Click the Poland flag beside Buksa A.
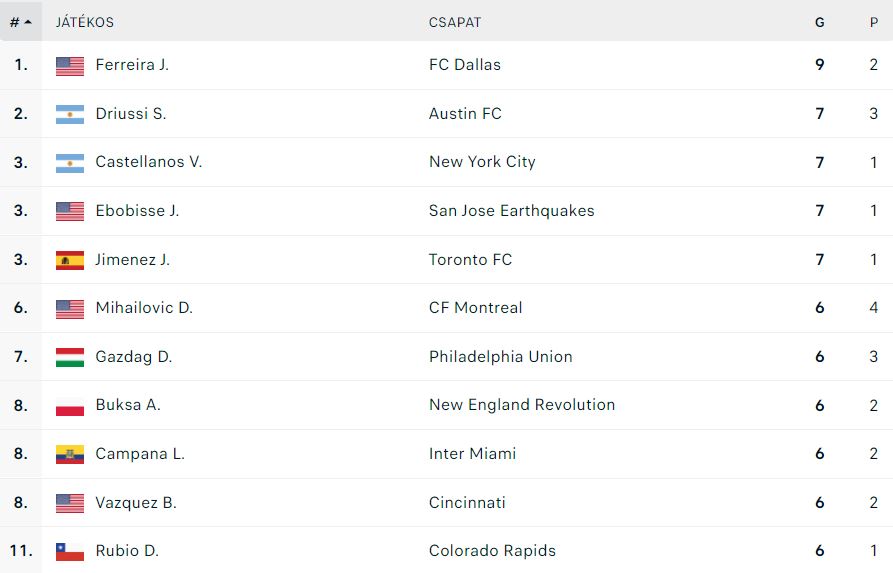This screenshot has height=573, width=893. [x=69, y=406]
